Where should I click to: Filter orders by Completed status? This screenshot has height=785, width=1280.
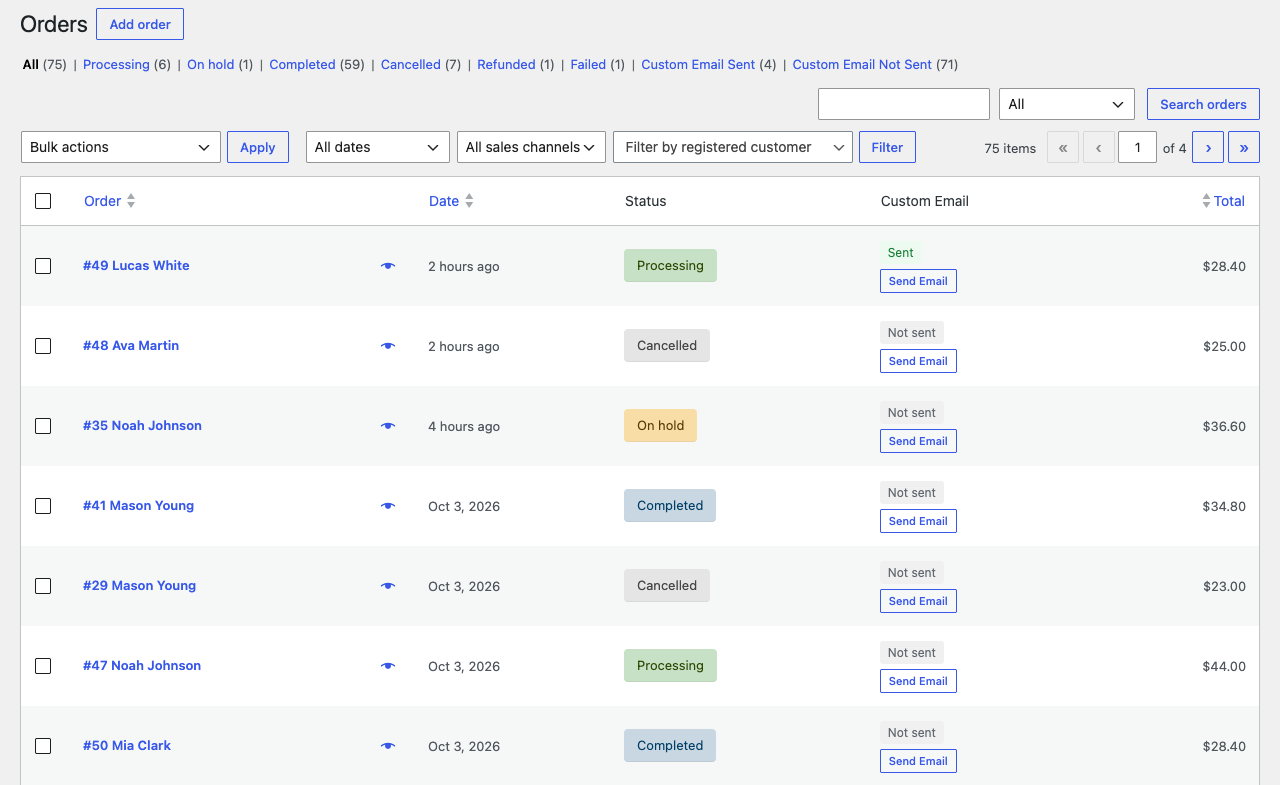[302, 64]
